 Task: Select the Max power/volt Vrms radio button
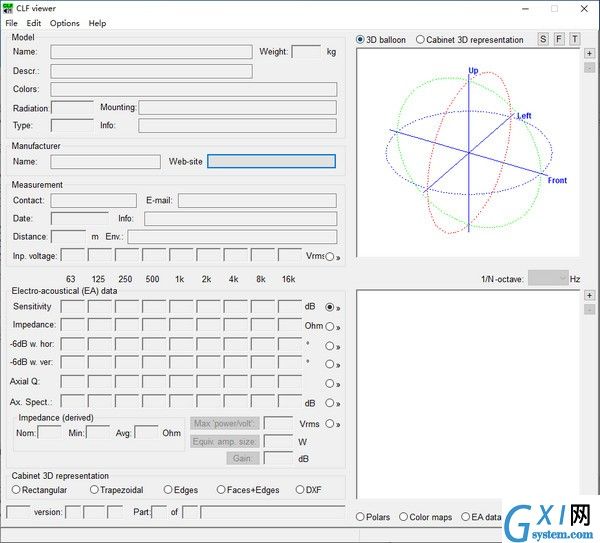click(329, 424)
